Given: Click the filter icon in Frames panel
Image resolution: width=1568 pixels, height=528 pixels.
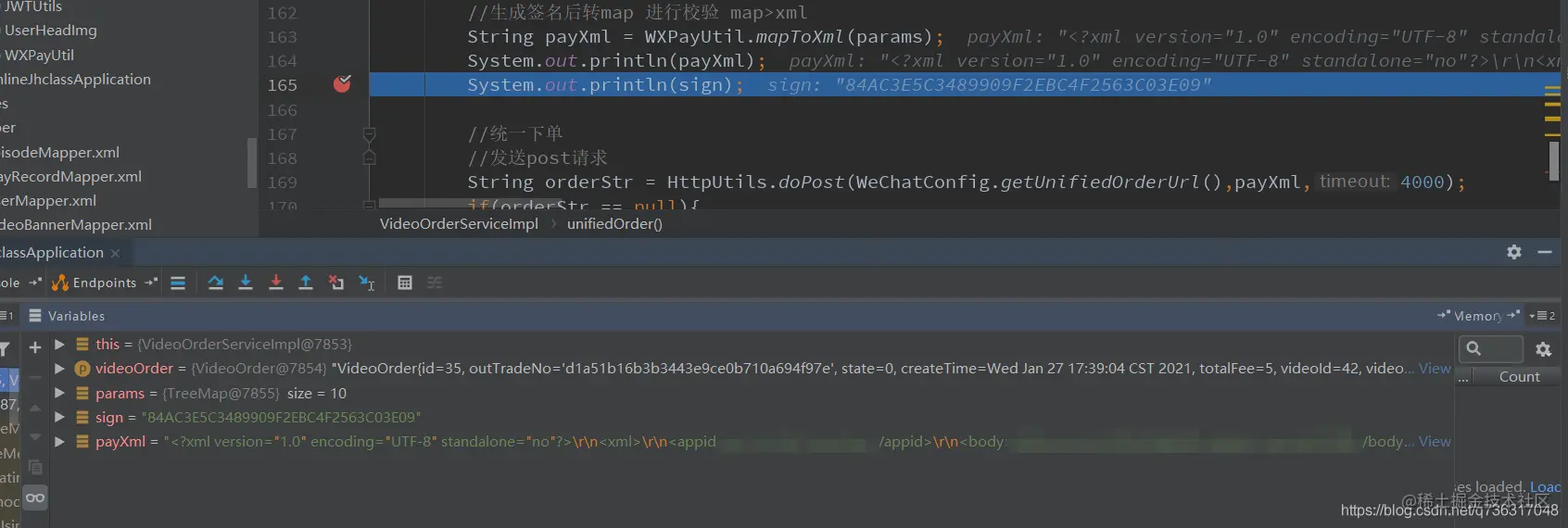Looking at the screenshot, I should coord(4,348).
